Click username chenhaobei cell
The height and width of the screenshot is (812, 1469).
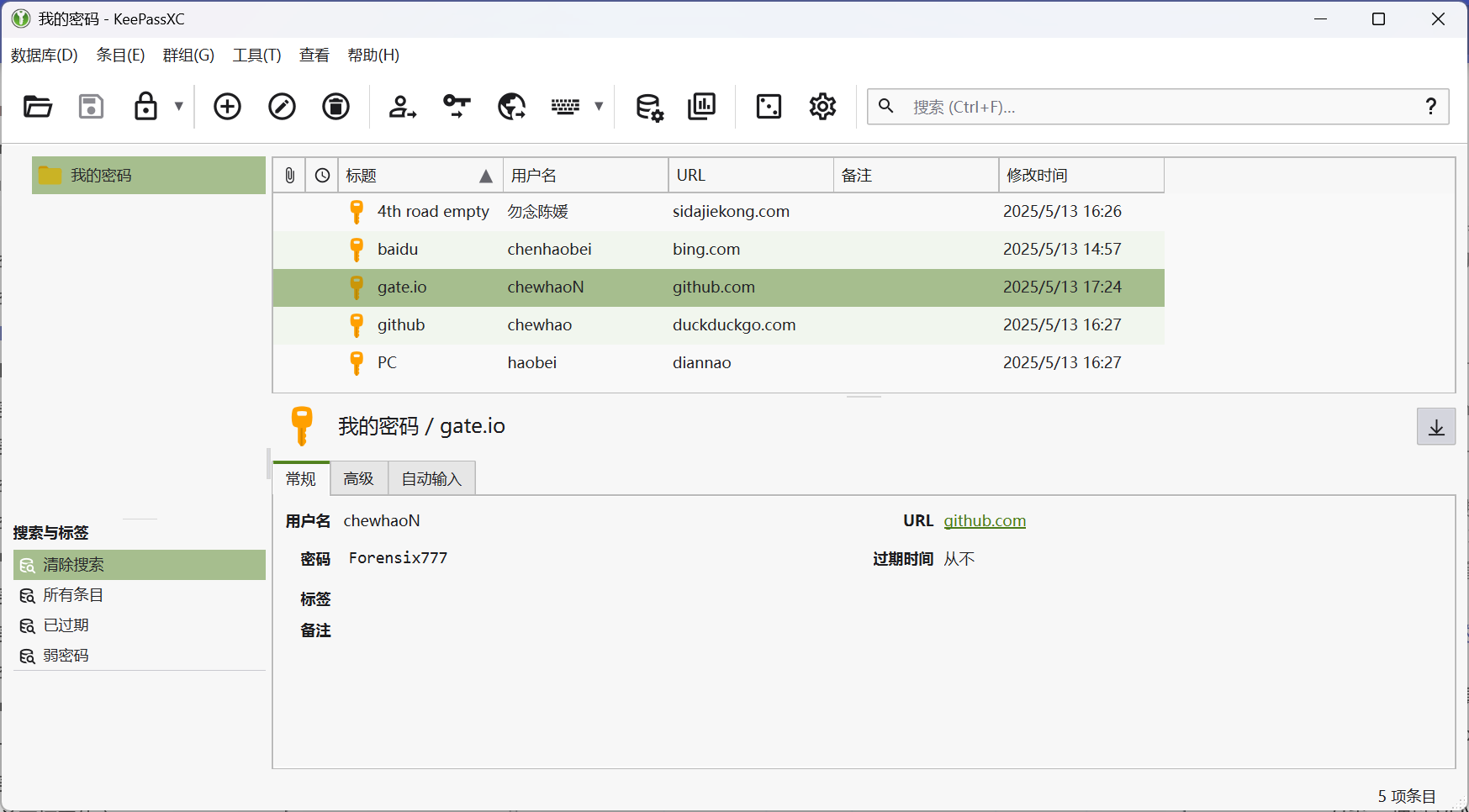[x=549, y=250]
